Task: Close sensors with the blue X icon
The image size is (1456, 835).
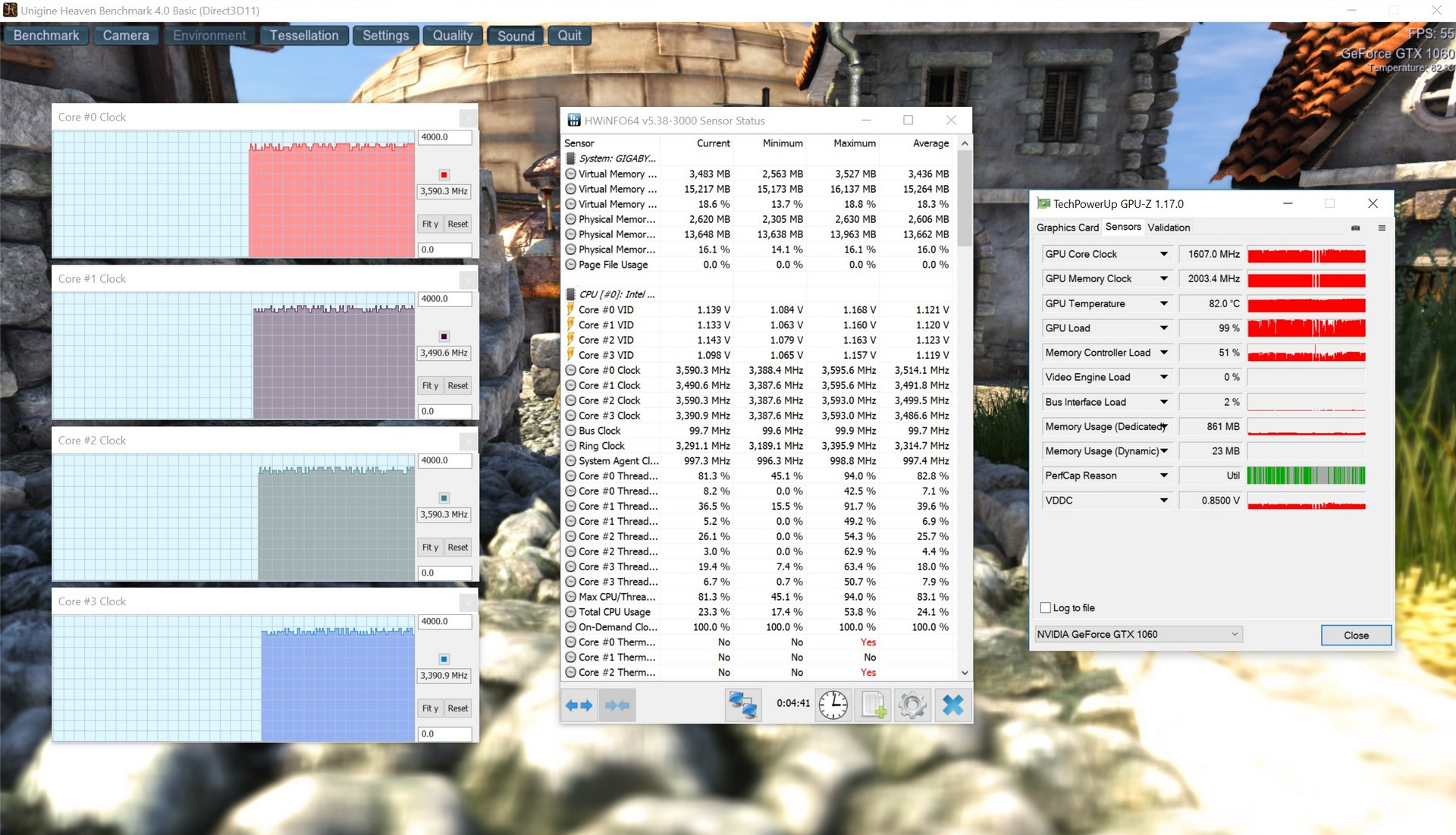Action: coord(952,705)
